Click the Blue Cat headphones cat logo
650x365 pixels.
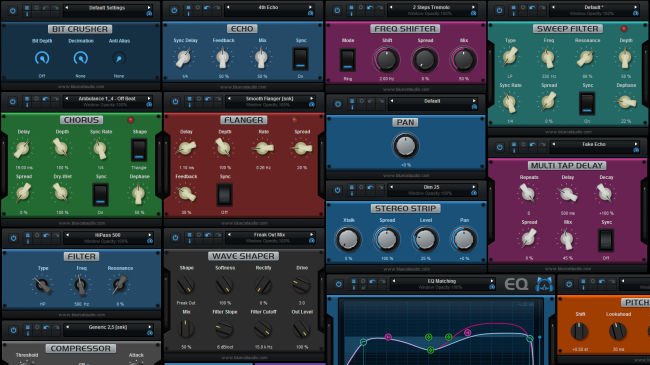point(544,284)
